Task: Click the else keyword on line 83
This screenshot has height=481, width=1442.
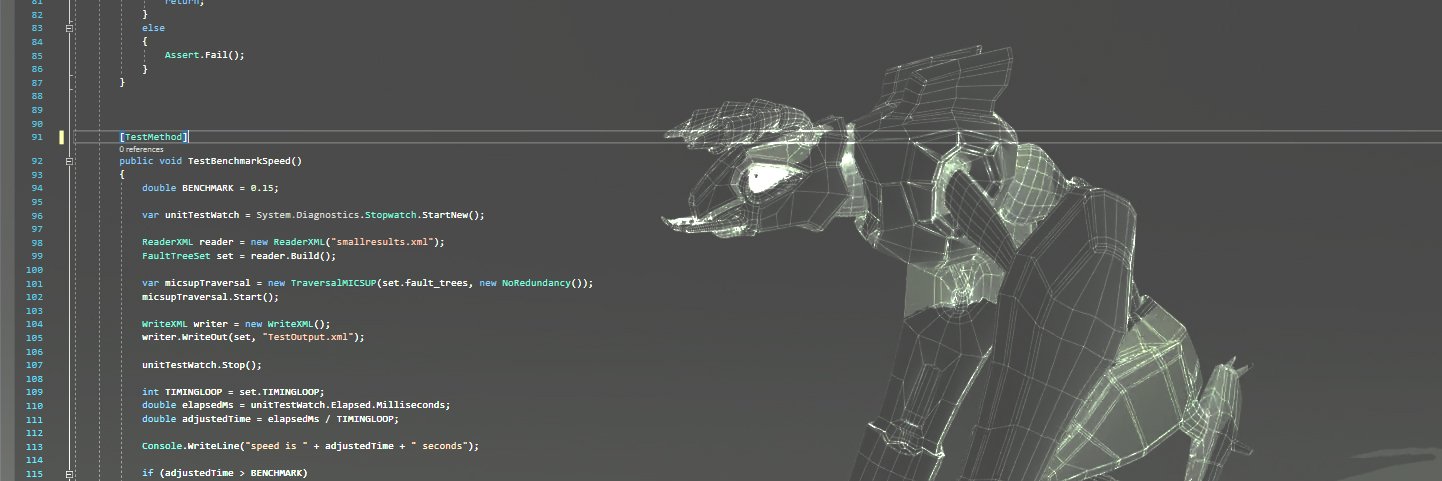Action: [153, 28]
